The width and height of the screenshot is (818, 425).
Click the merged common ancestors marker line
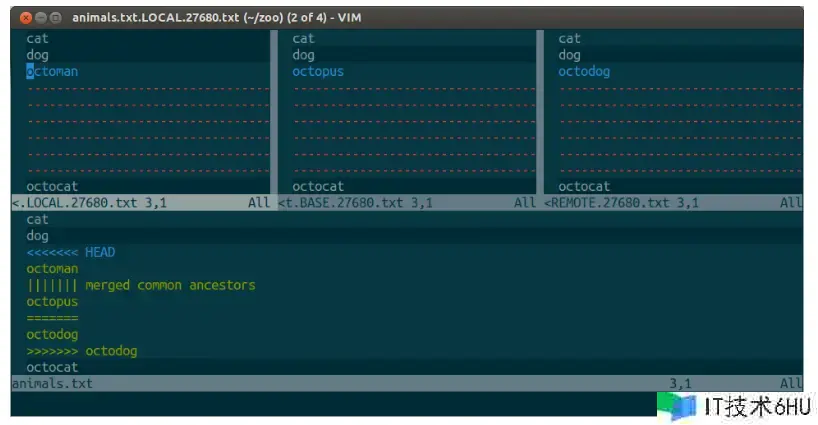pyautogui.click(x=141, y=285)
